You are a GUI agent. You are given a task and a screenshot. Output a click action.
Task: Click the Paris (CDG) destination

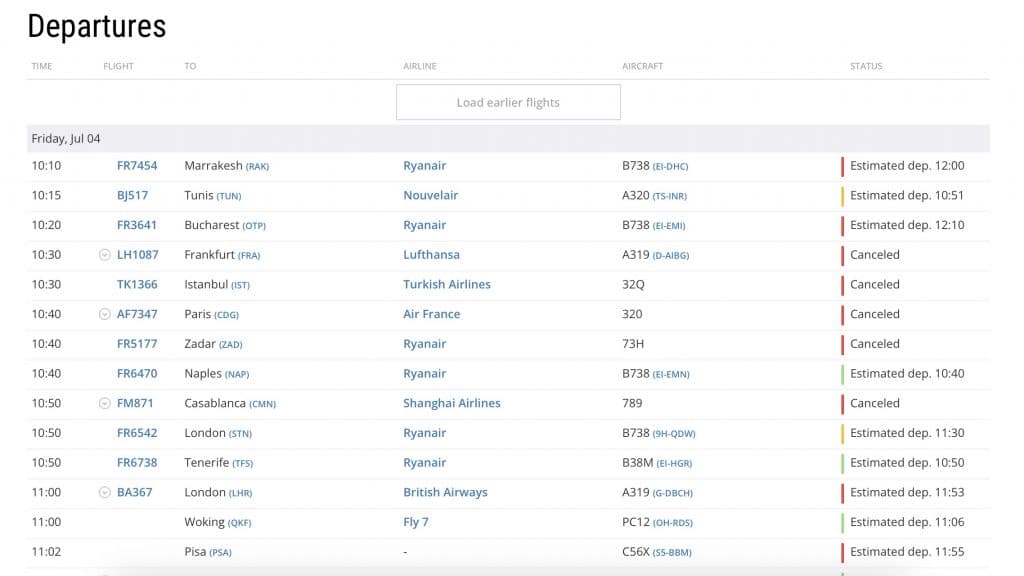[212, 314]
